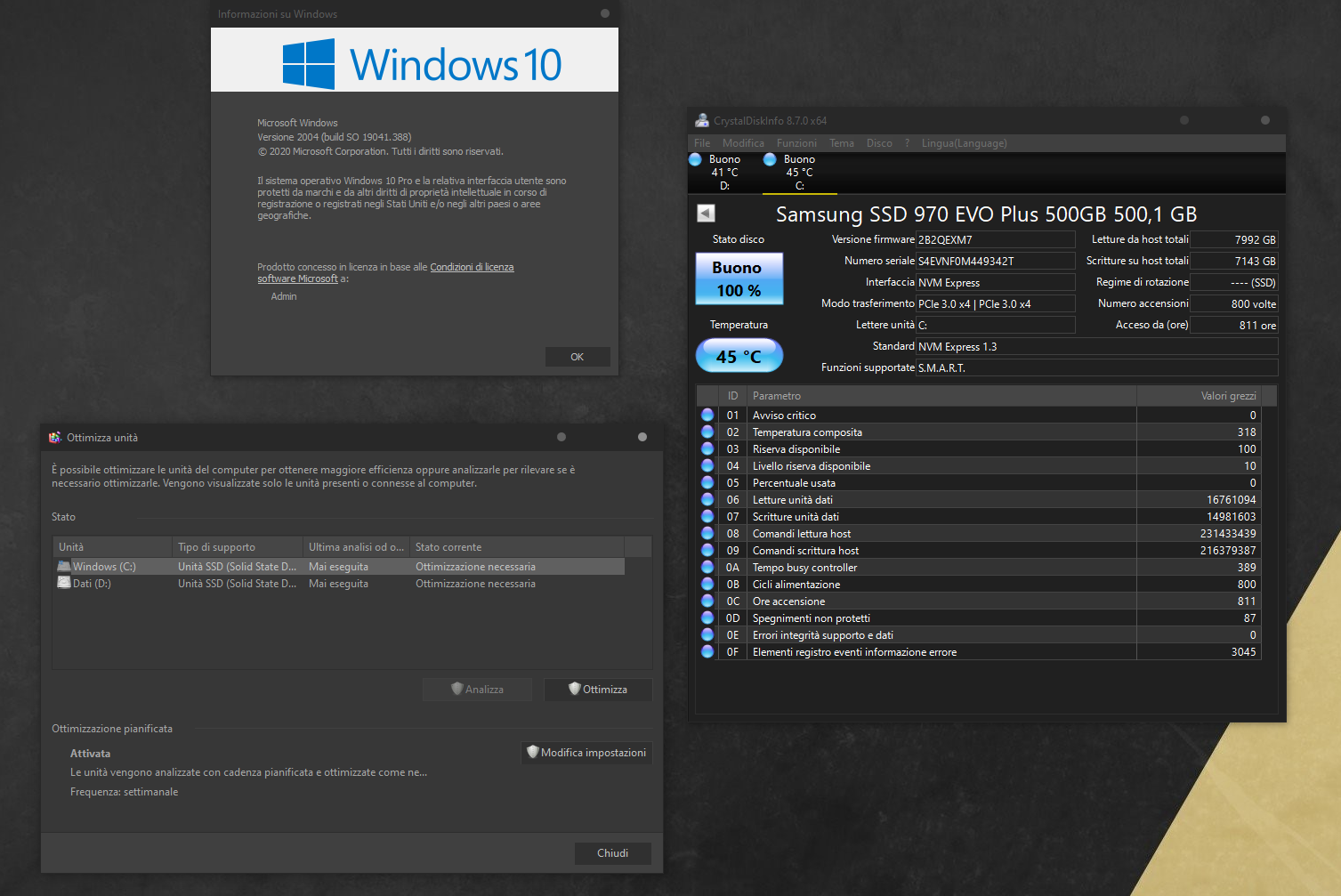The width and height of the screenshot is (1341, 896).
Task: Select the Windows (C:) drive row
Action: [x=339, y=566]
